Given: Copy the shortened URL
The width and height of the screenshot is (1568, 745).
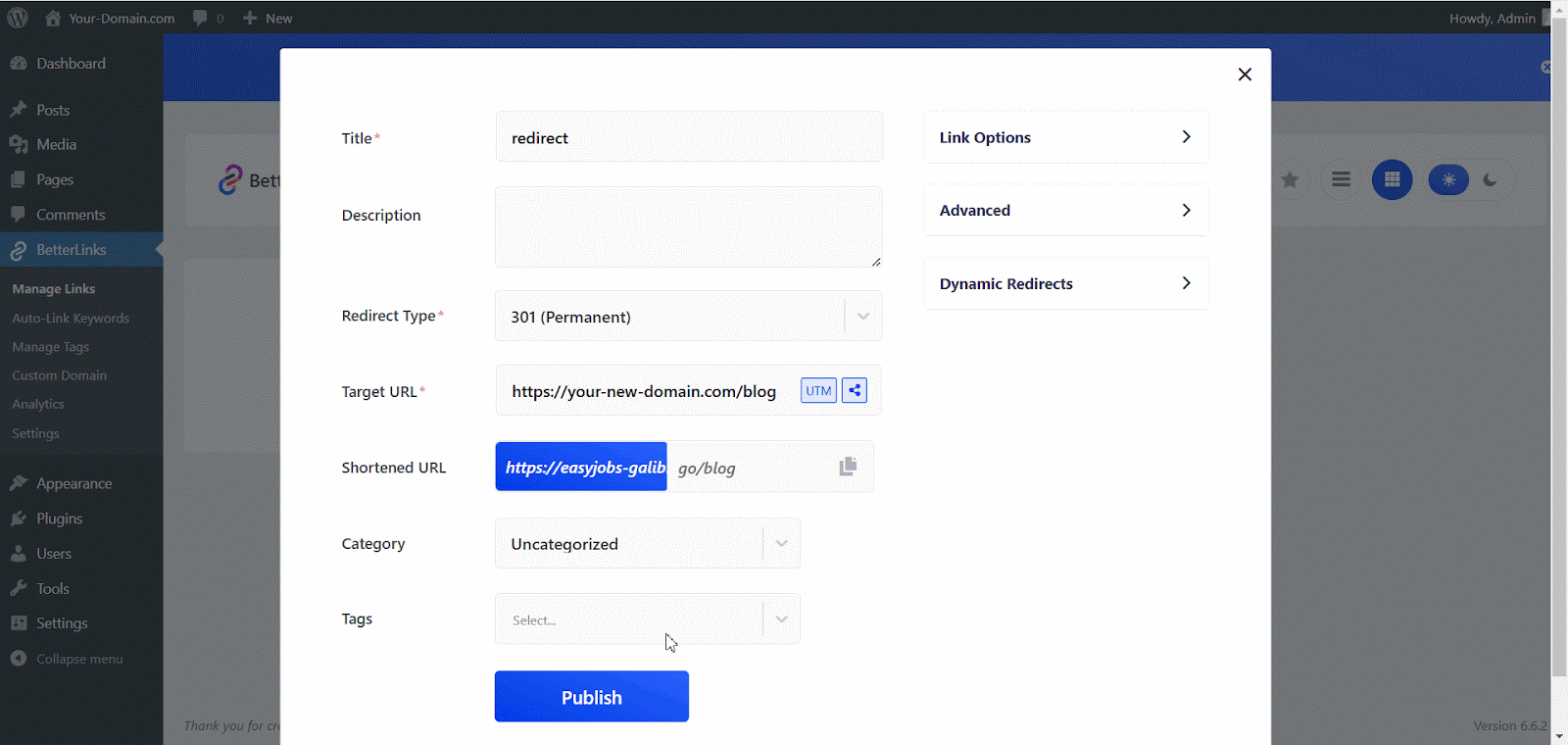Looking at the screenshot, I should [849, 467].
